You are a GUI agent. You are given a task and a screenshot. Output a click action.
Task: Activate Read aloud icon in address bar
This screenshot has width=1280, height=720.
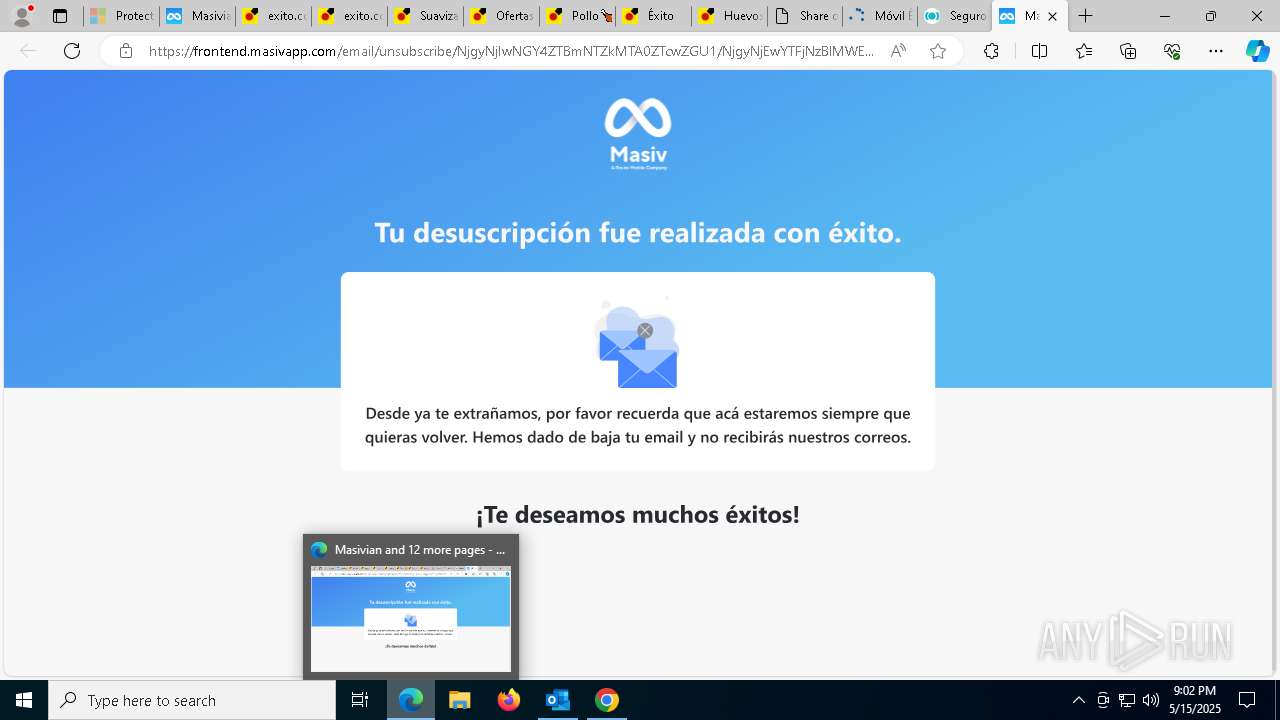click(898, 51)
